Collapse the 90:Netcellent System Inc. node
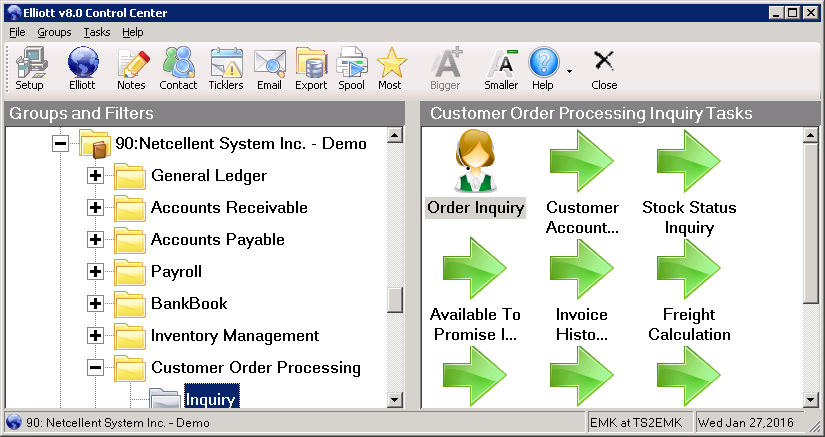Screen dimensions: 825x437 coord(61,144)
